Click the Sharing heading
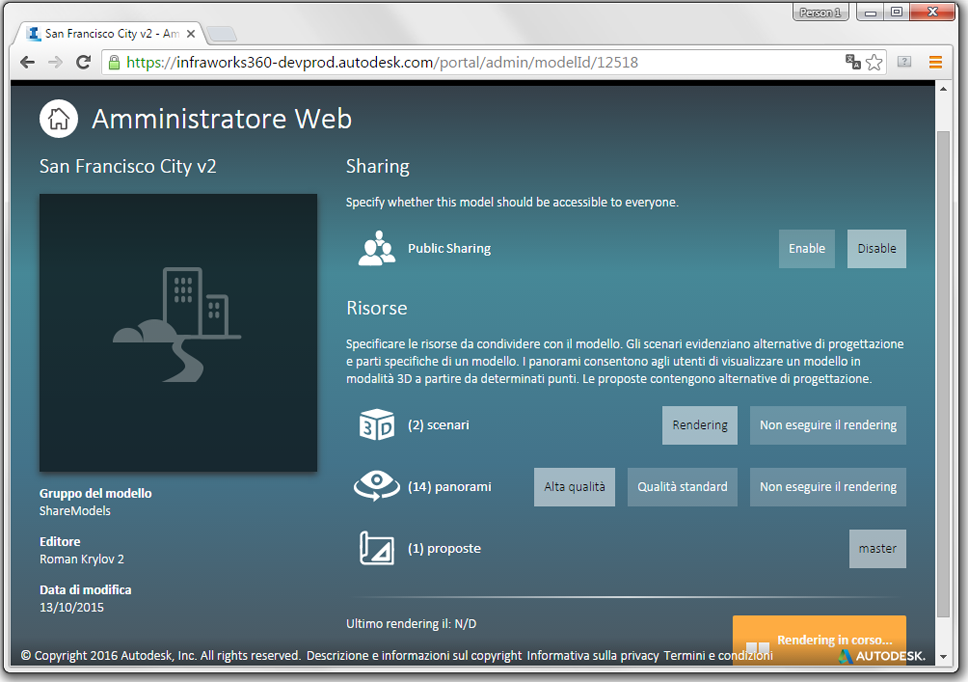The width and height of the screenshot is (968, 682). (378, 167)
